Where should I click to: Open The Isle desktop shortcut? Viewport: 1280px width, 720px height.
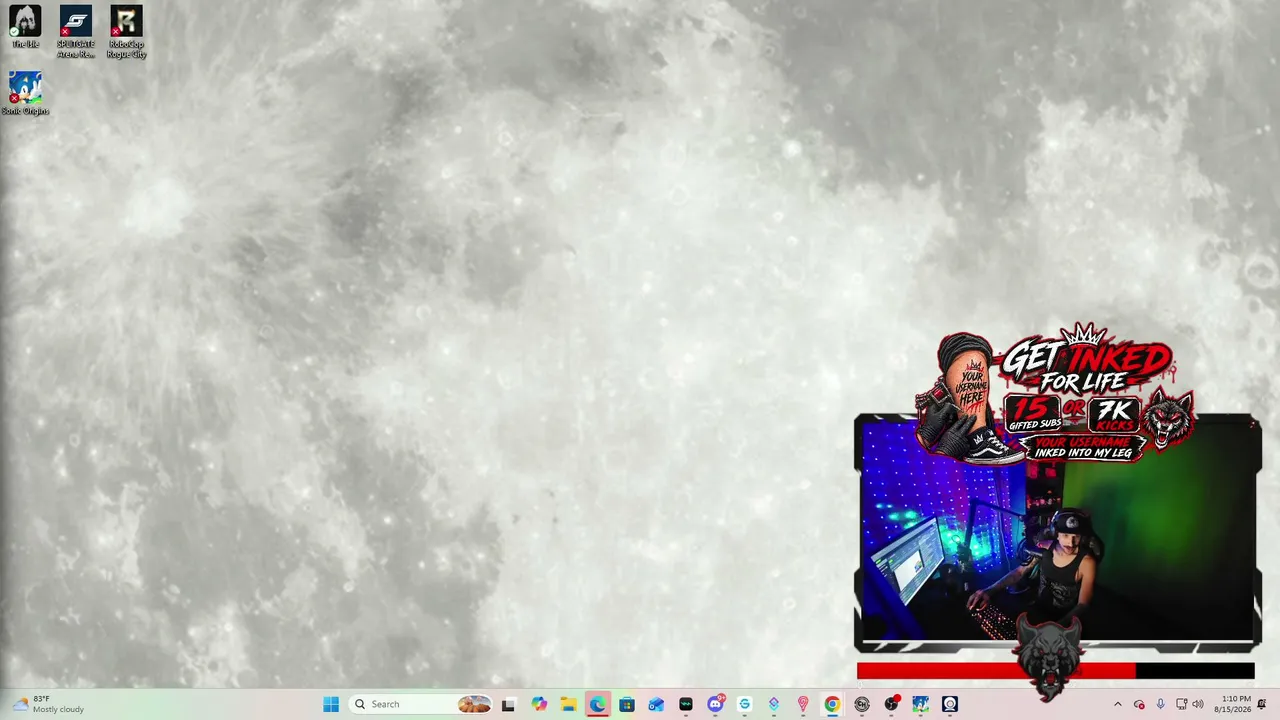click(25, 27)
